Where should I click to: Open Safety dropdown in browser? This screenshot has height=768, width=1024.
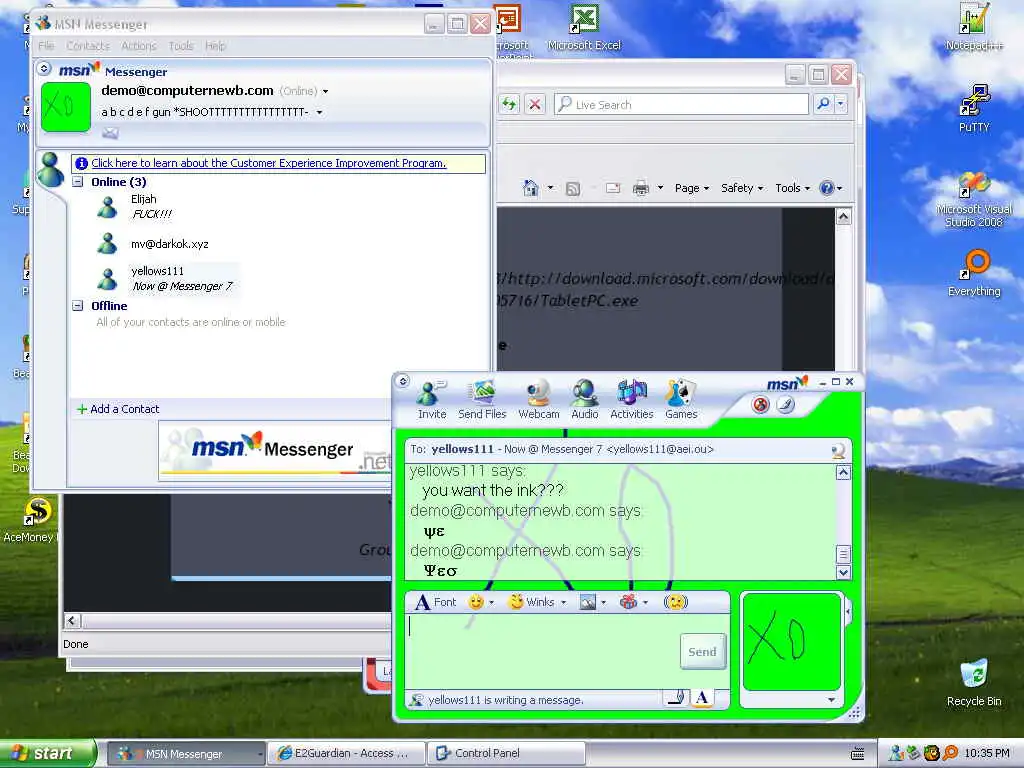pyautogui.click(x=742, y=188)
